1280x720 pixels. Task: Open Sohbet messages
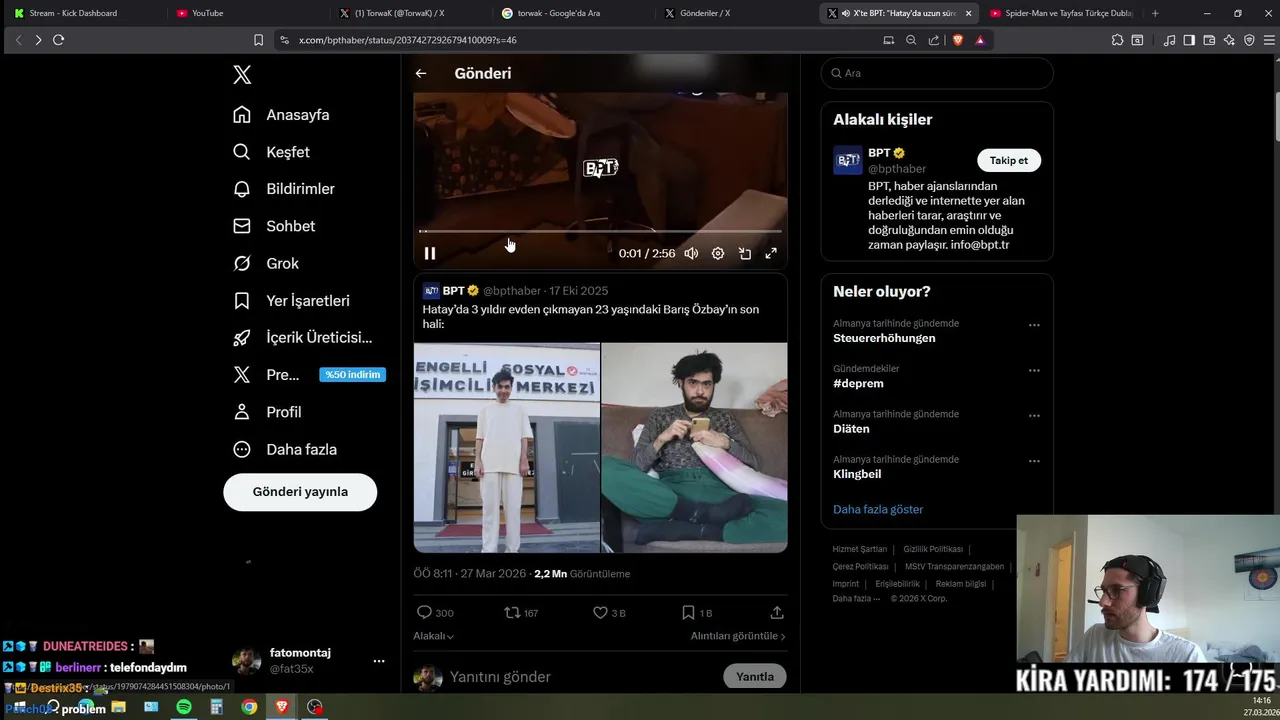(x=274, y=226)
